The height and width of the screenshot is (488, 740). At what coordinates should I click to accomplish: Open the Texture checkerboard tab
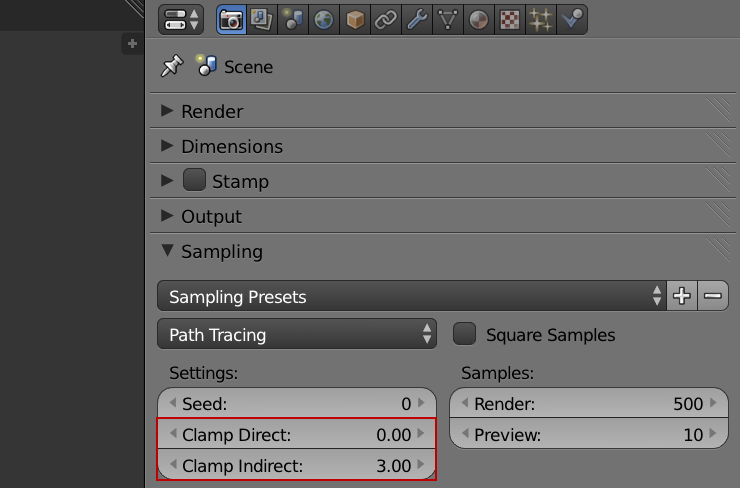(510, 20)
